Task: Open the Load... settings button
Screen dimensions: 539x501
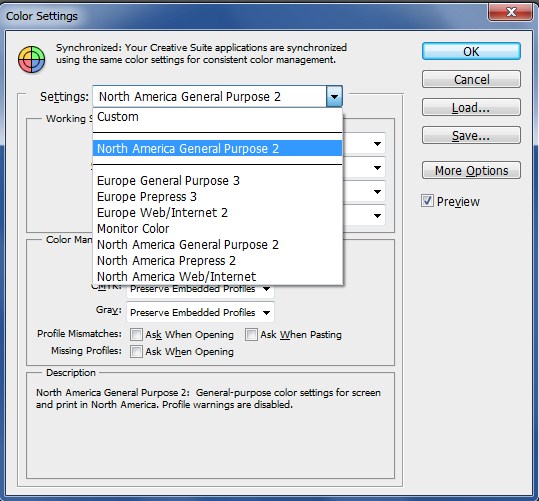Action: [471, 108]
